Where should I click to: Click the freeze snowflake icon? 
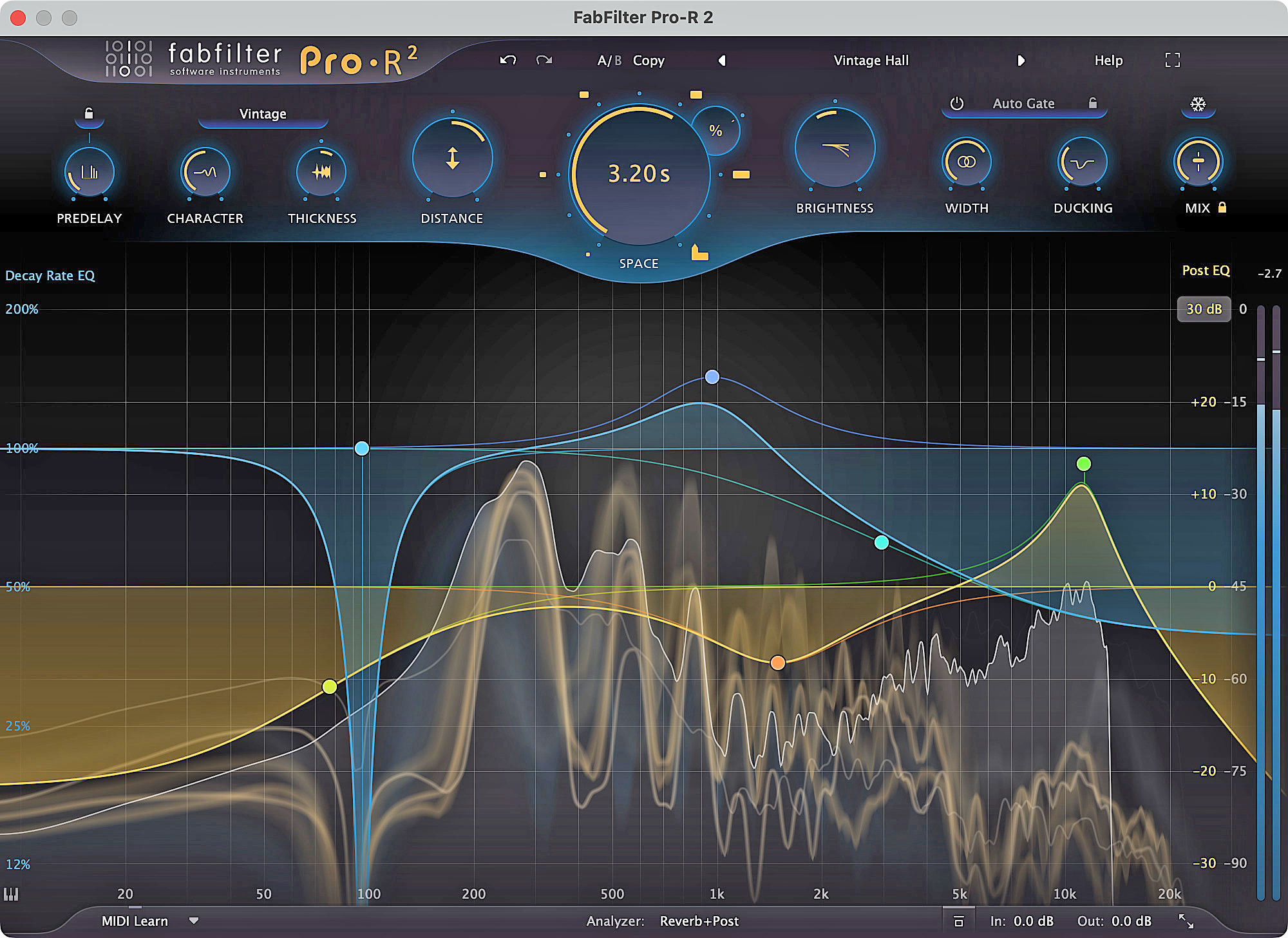coord(1198,104)
